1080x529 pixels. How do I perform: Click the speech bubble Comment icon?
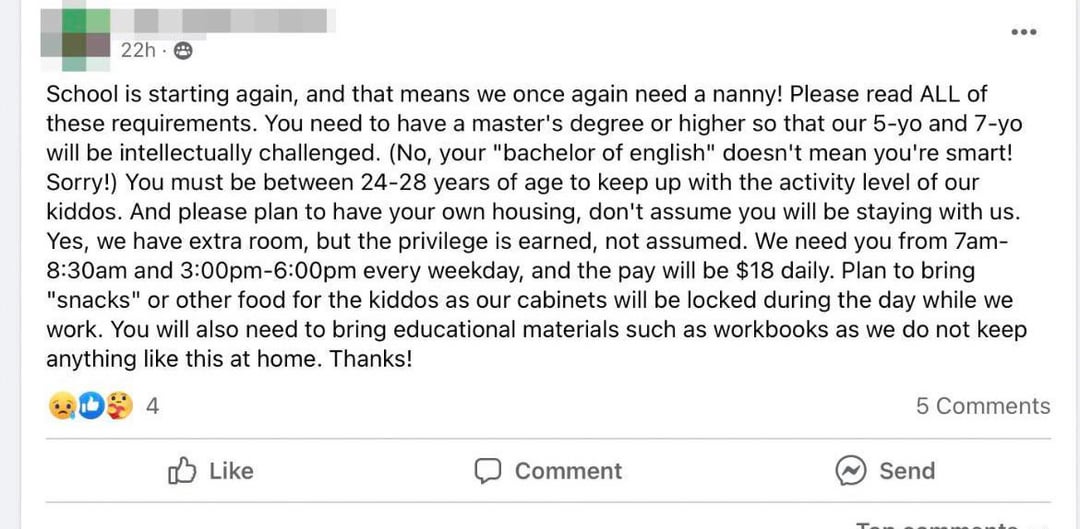point(488,471)
